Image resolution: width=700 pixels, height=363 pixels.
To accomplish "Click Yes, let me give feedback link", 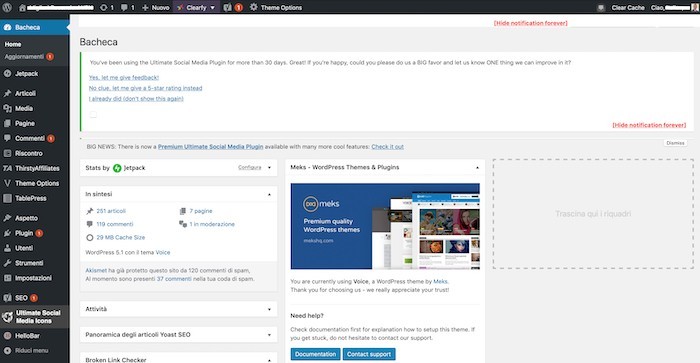I will (x=124, y=78).
